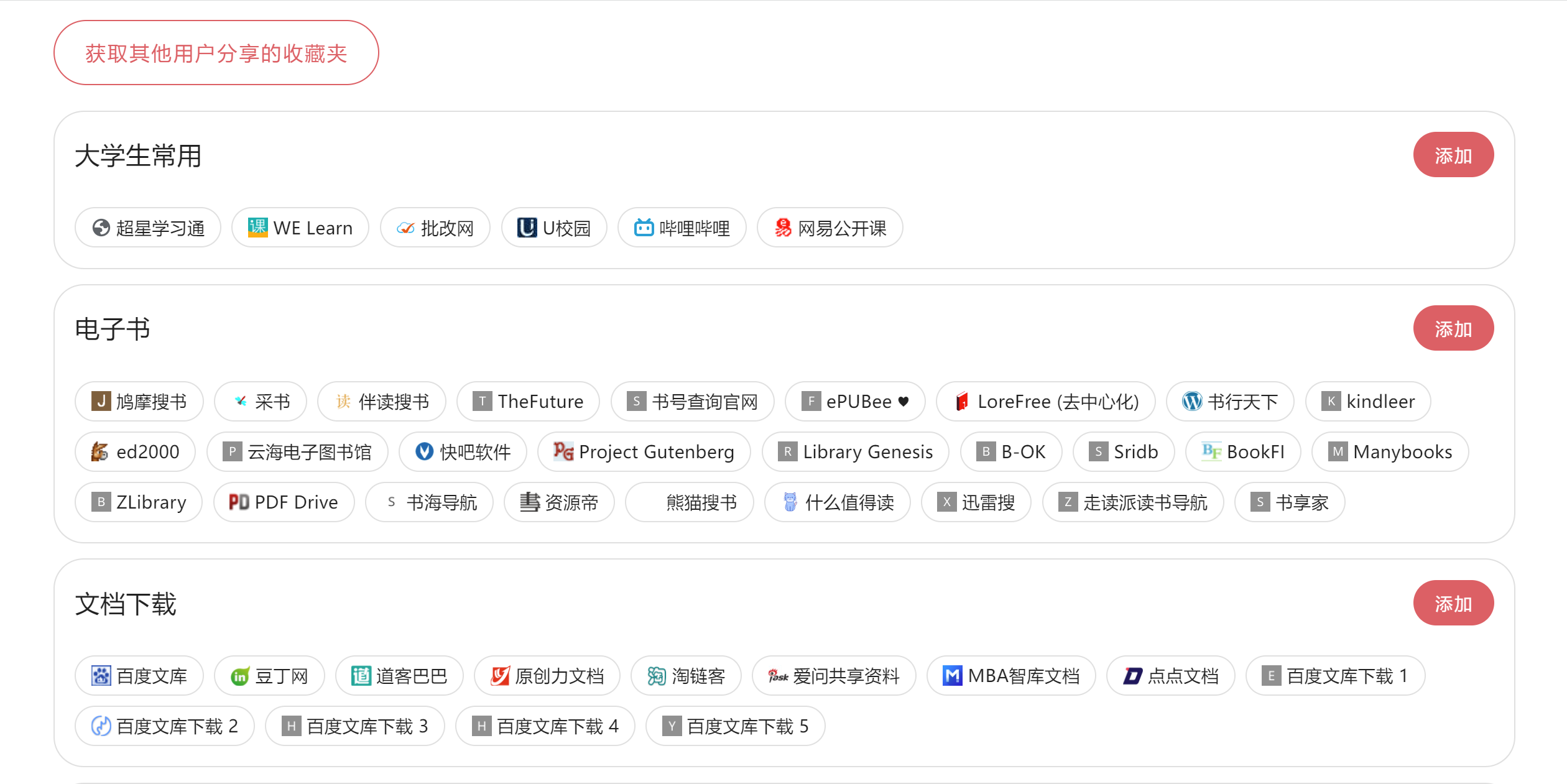This screenshot has width=1567, height=784.
Task: Open the 豆丁网 green icon
Action: coord(240,676)
